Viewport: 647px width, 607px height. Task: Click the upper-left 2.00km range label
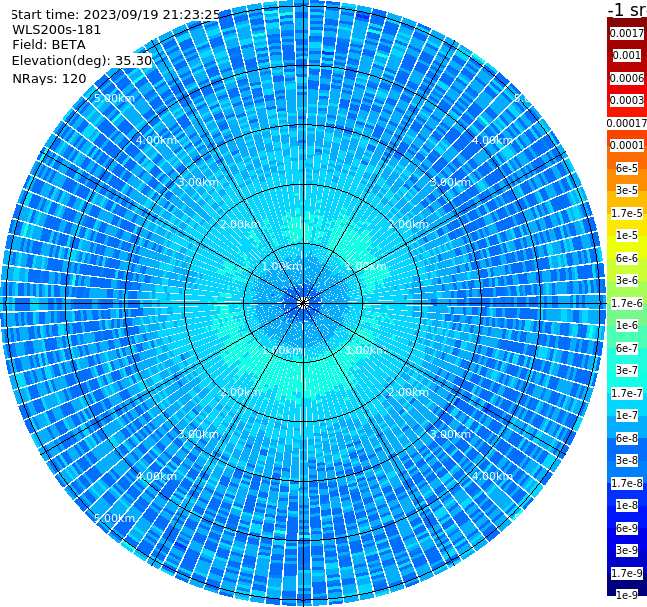pos(241,224)
